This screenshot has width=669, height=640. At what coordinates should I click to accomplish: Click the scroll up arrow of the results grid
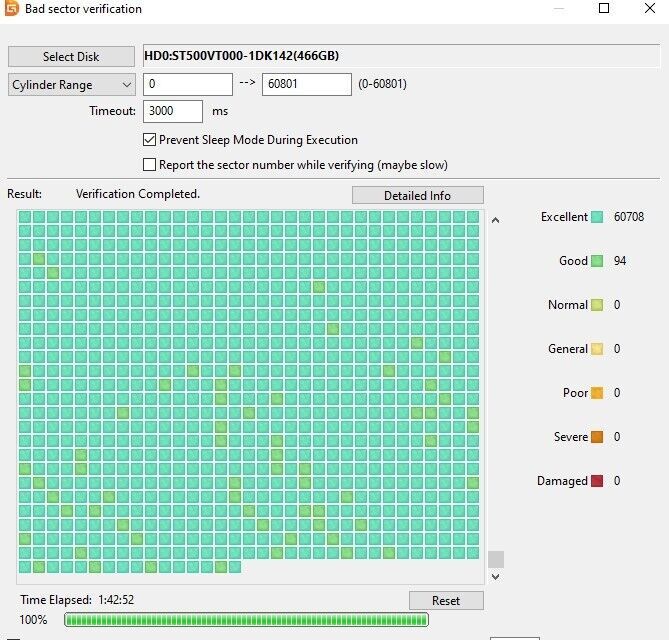click(x=495, y=220)
